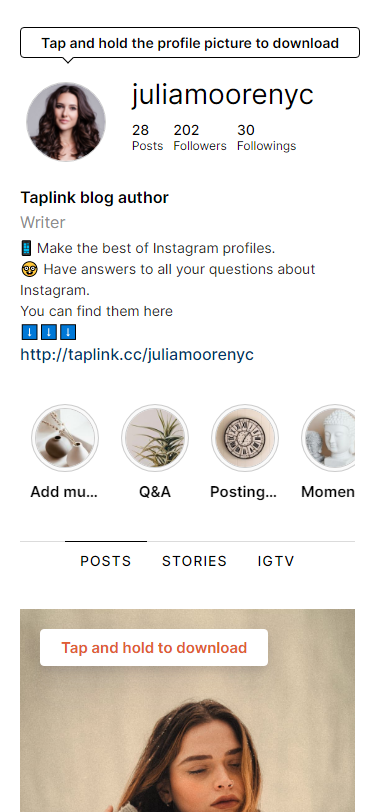The image size is (375, 812).
Task: Click the 30 Followings count
Action: click(266, 137)
